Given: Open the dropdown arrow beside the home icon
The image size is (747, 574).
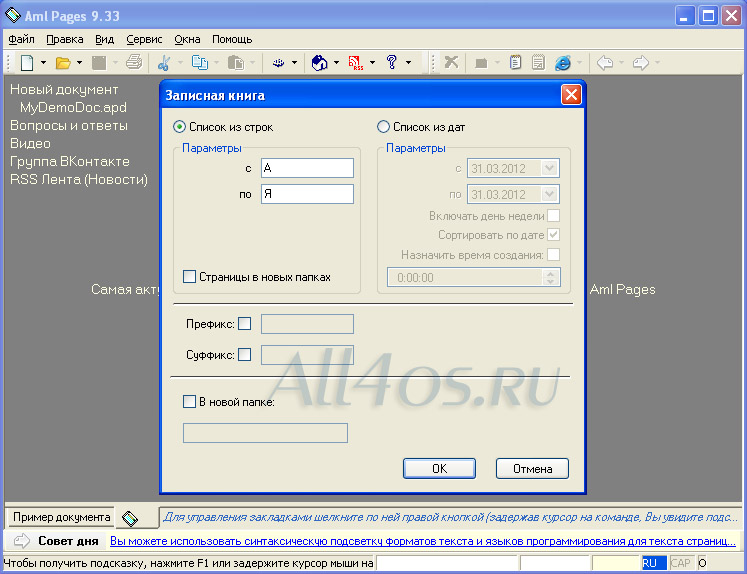Looking at the screenshot, I should [336, 62].
